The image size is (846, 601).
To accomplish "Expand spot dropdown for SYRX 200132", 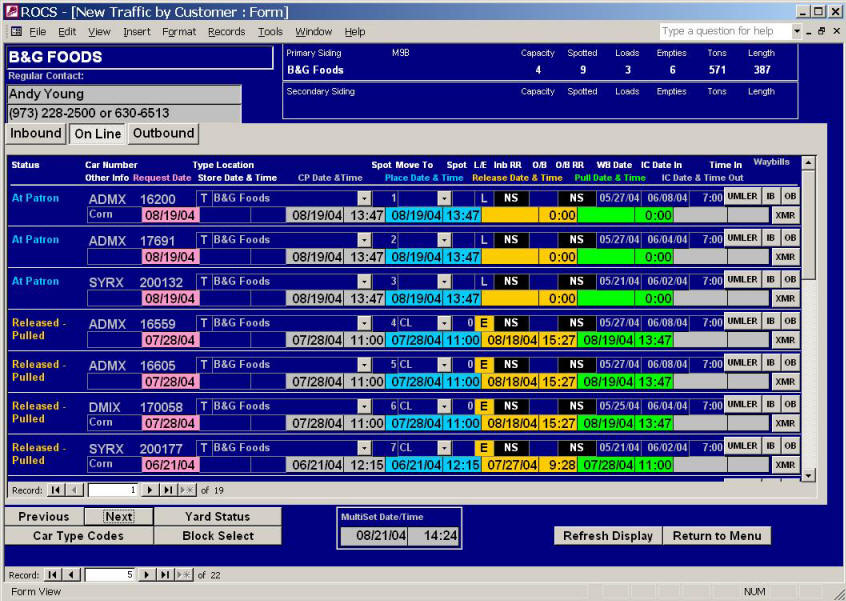I will [444, 281].
